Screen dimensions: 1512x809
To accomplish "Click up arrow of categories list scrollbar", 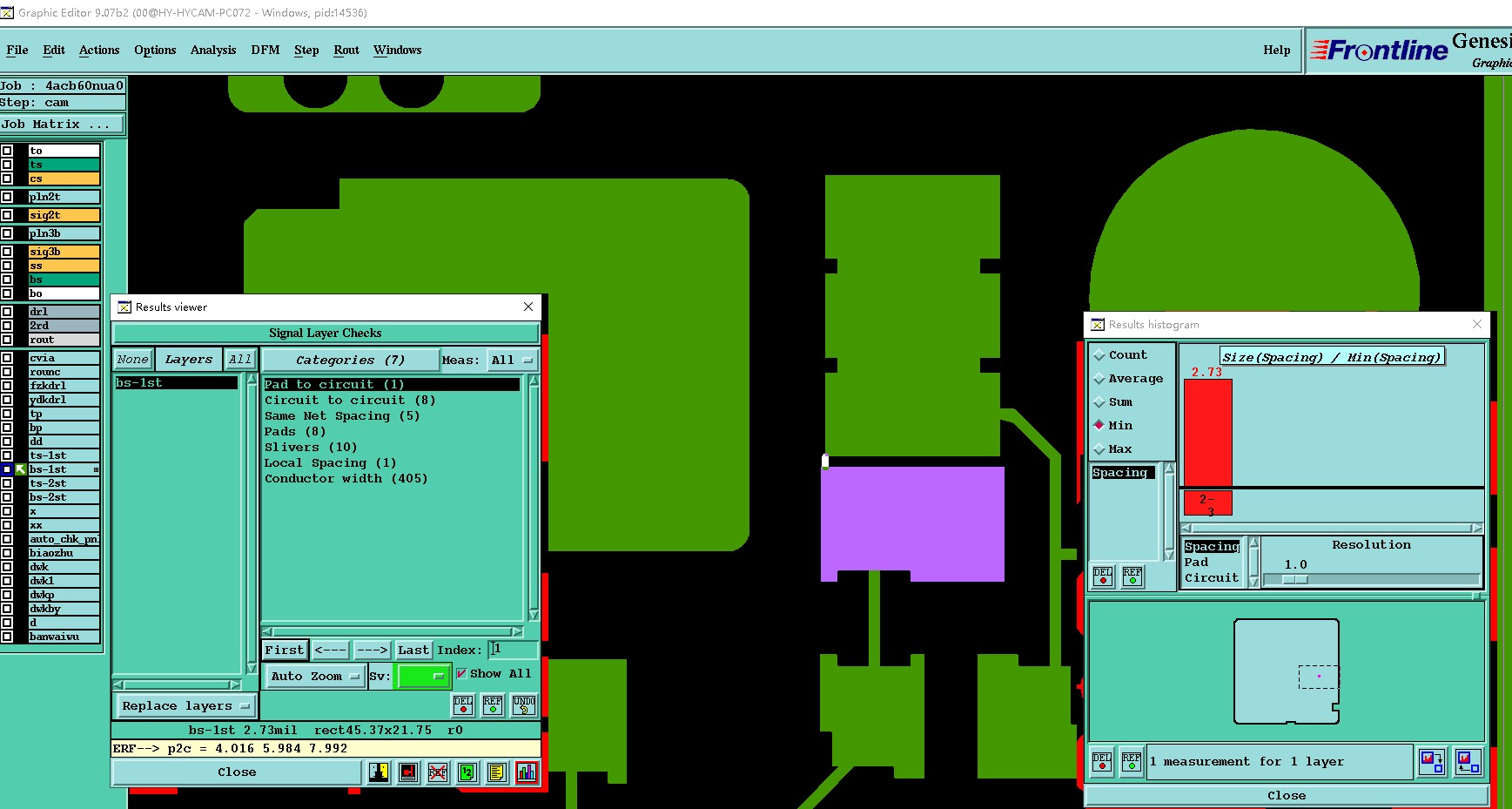I will [x=534, y=381].
